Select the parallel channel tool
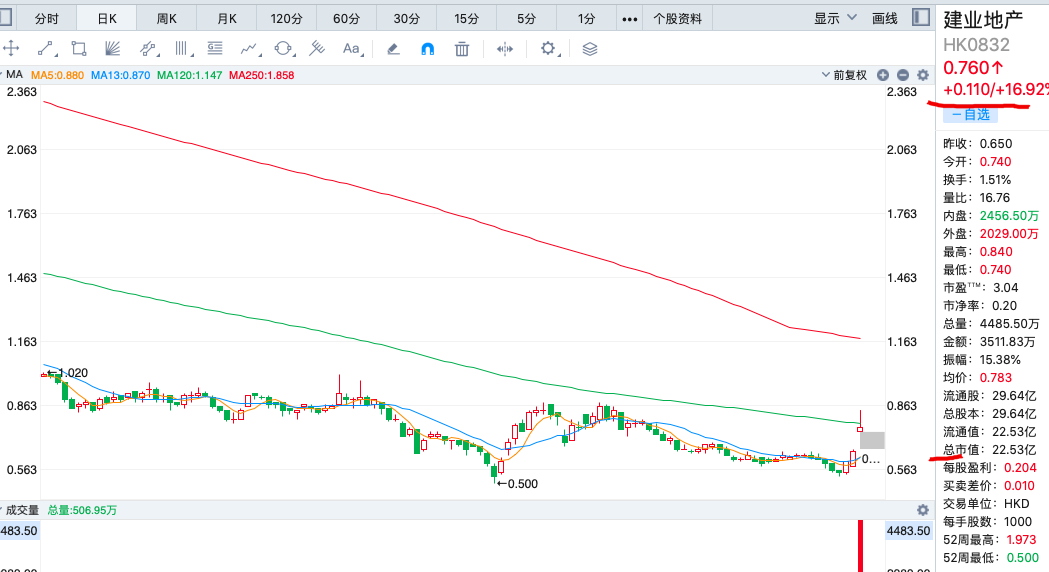1049x572 pixels. (x=149, y=48)
